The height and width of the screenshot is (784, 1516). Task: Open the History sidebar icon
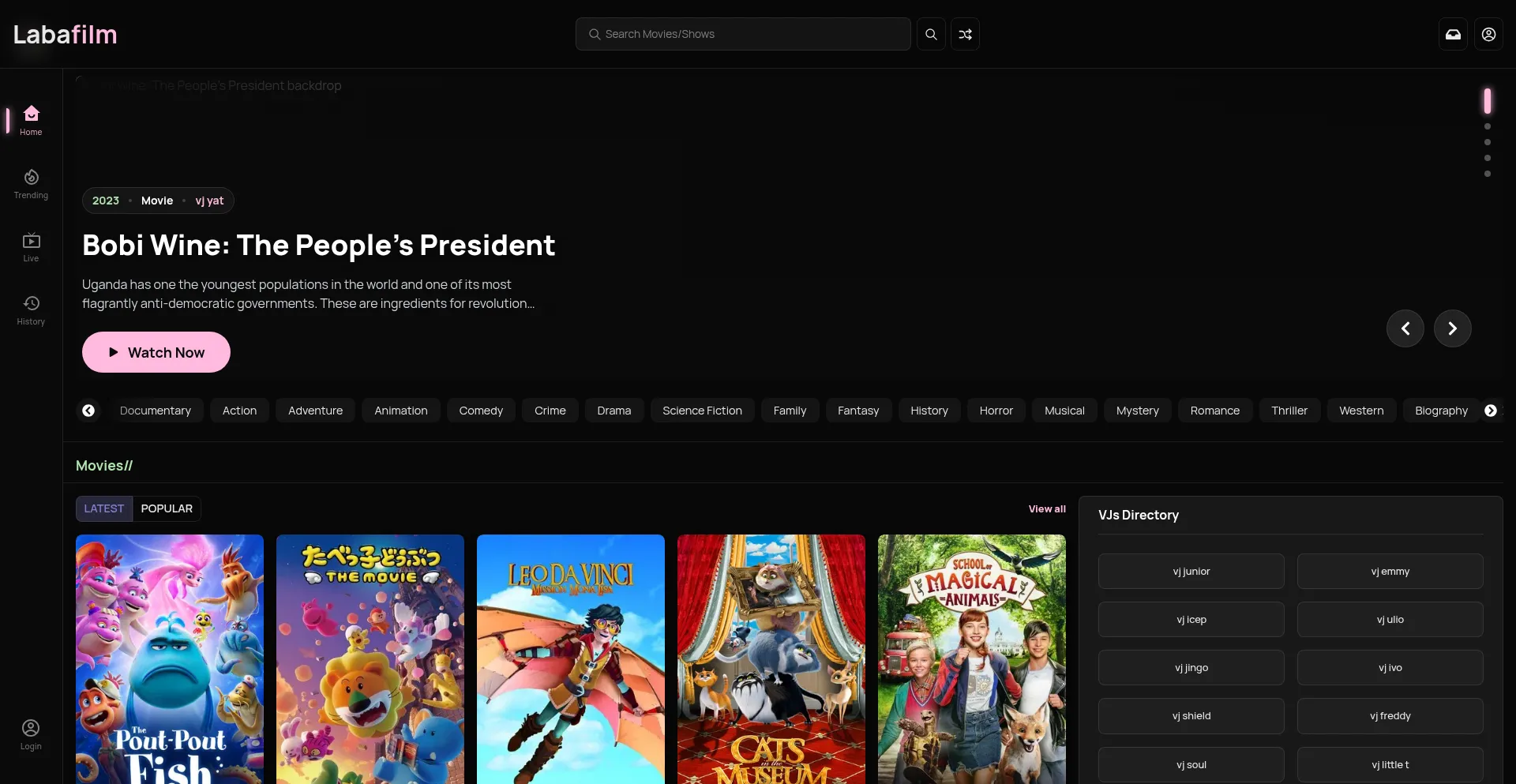tap(31, 310)
